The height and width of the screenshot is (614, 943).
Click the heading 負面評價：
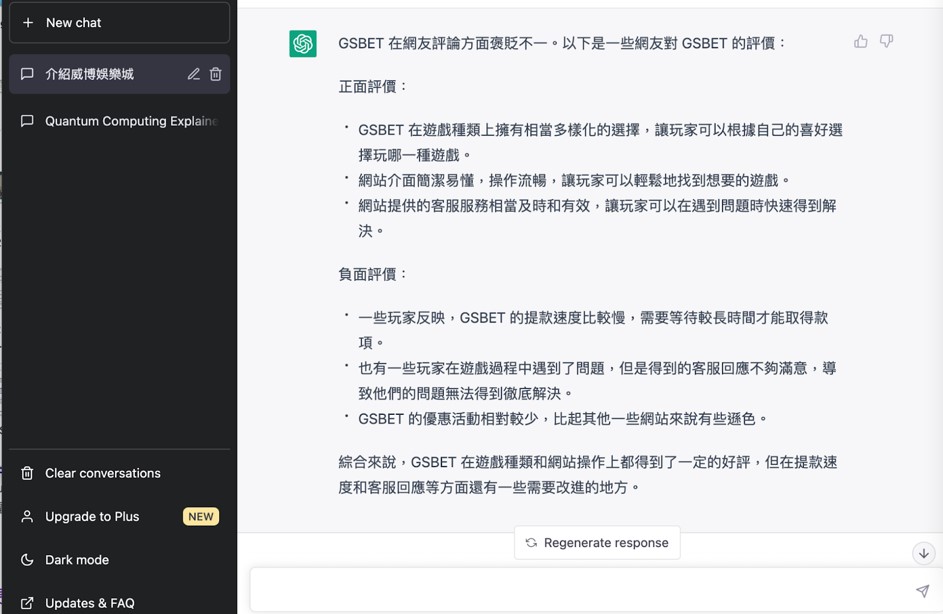(x=373, y=274)
